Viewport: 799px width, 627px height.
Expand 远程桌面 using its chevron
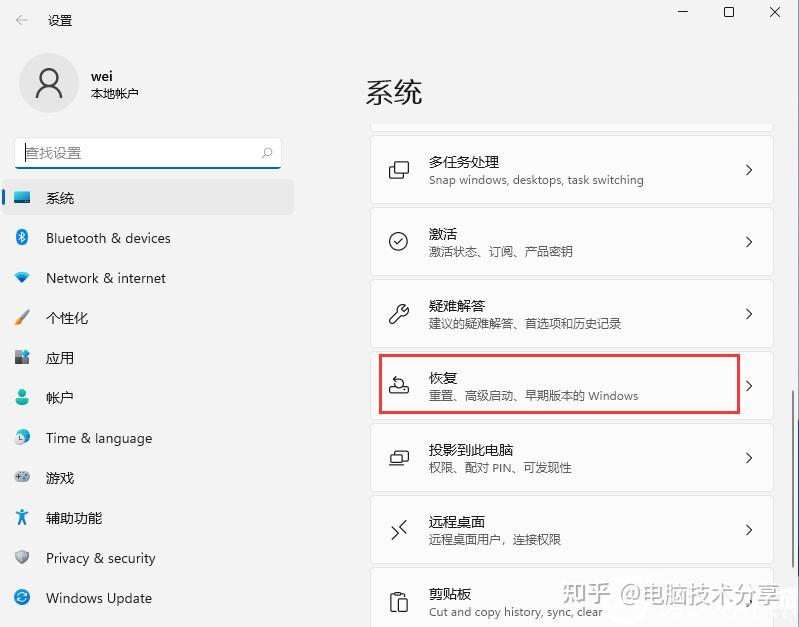749,530
